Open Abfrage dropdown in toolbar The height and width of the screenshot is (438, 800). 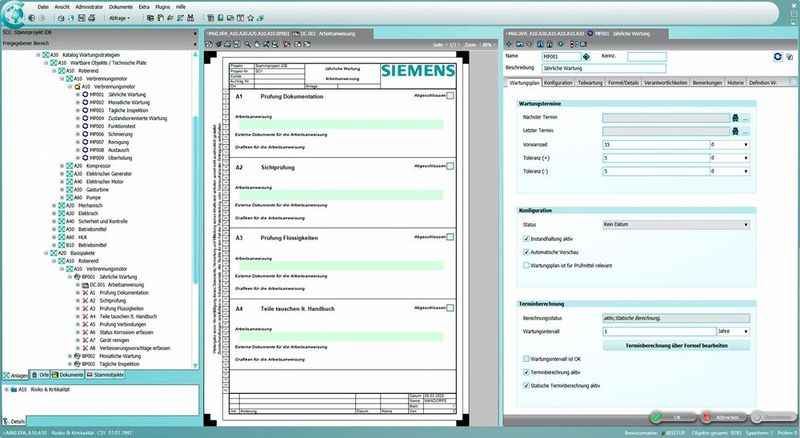coord(119,18)
